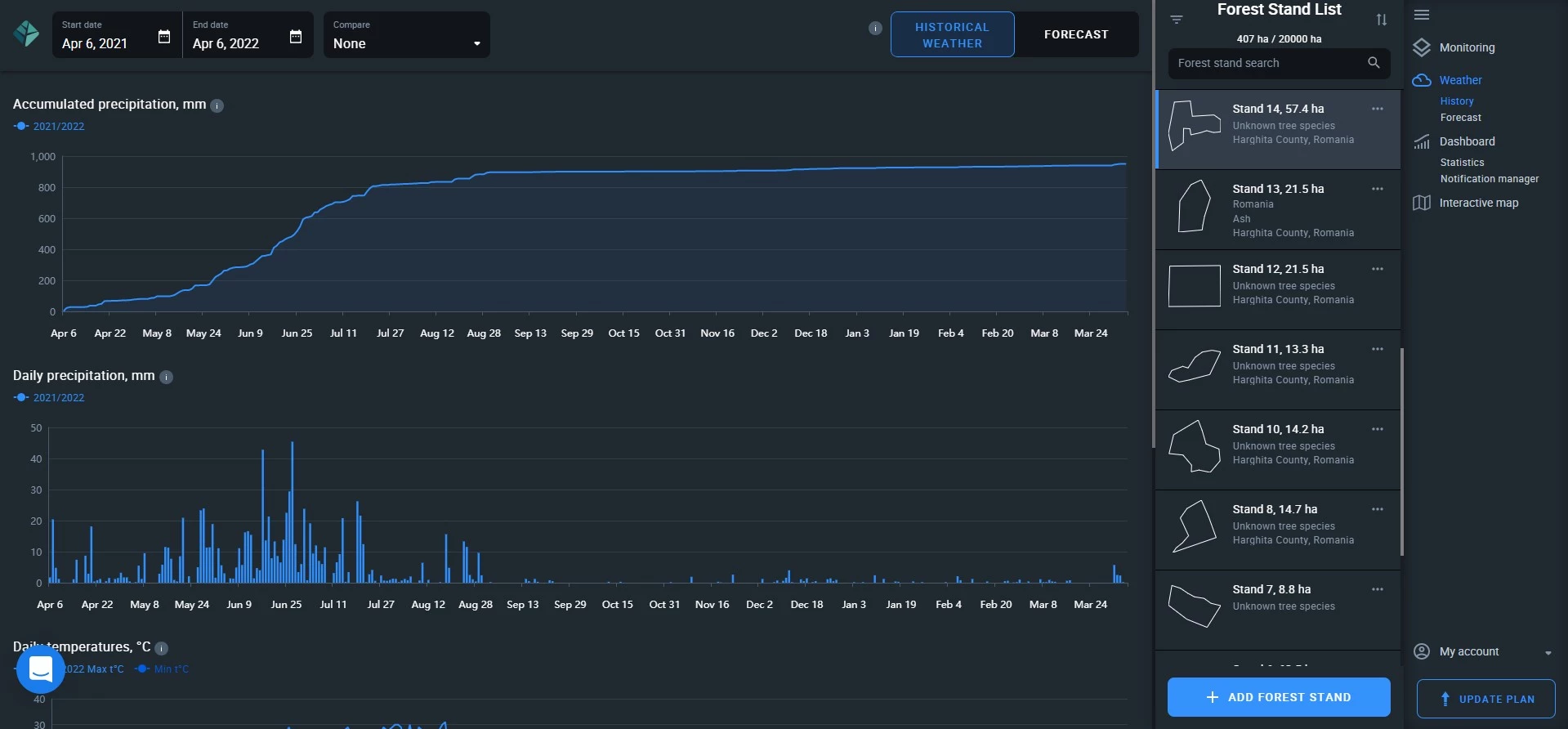Screen dimensions: 1568x729
Task: Open the End date calendar picker
Action: (x=296, y=37)
